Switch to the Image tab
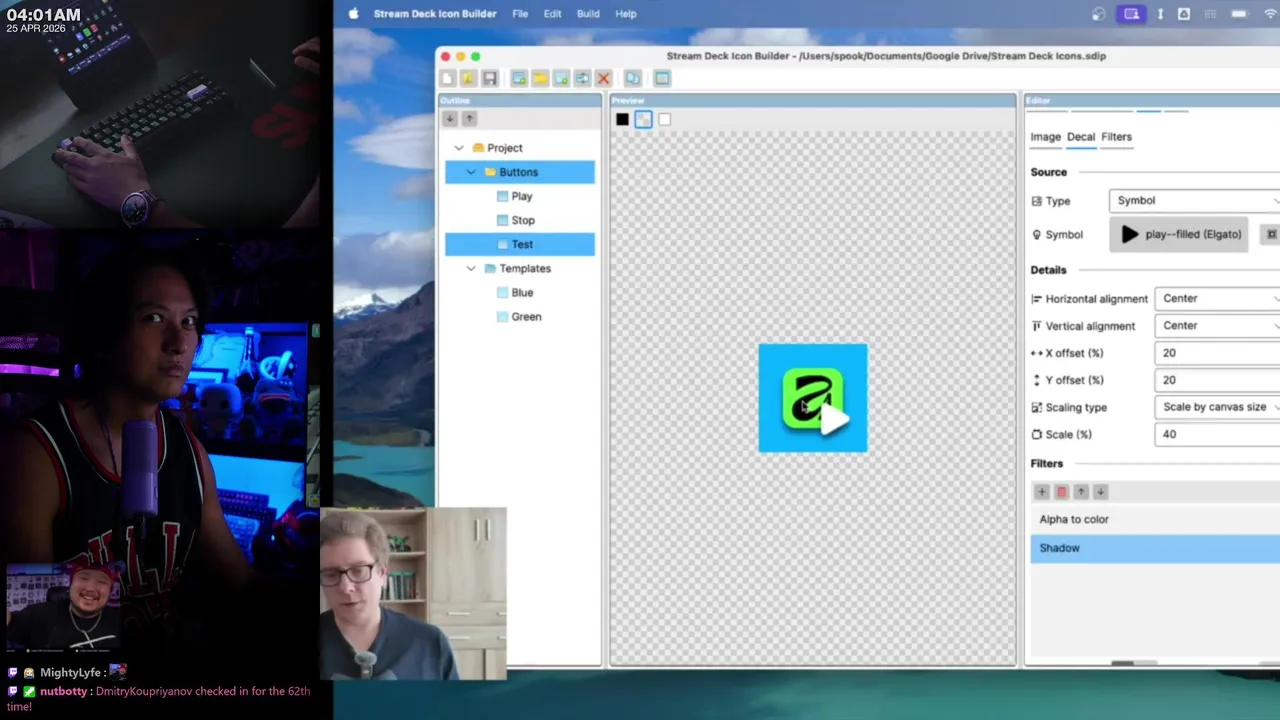Viewport: 1280px width, 720px height. (x=1045, y=137)
